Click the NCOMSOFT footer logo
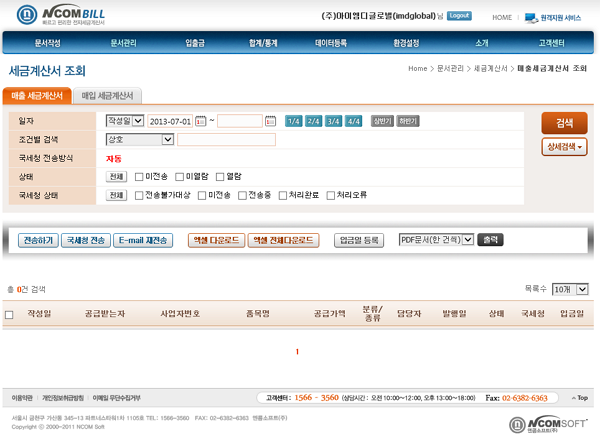The width and height of the screenshot is (600, 439). pos(546,422)
